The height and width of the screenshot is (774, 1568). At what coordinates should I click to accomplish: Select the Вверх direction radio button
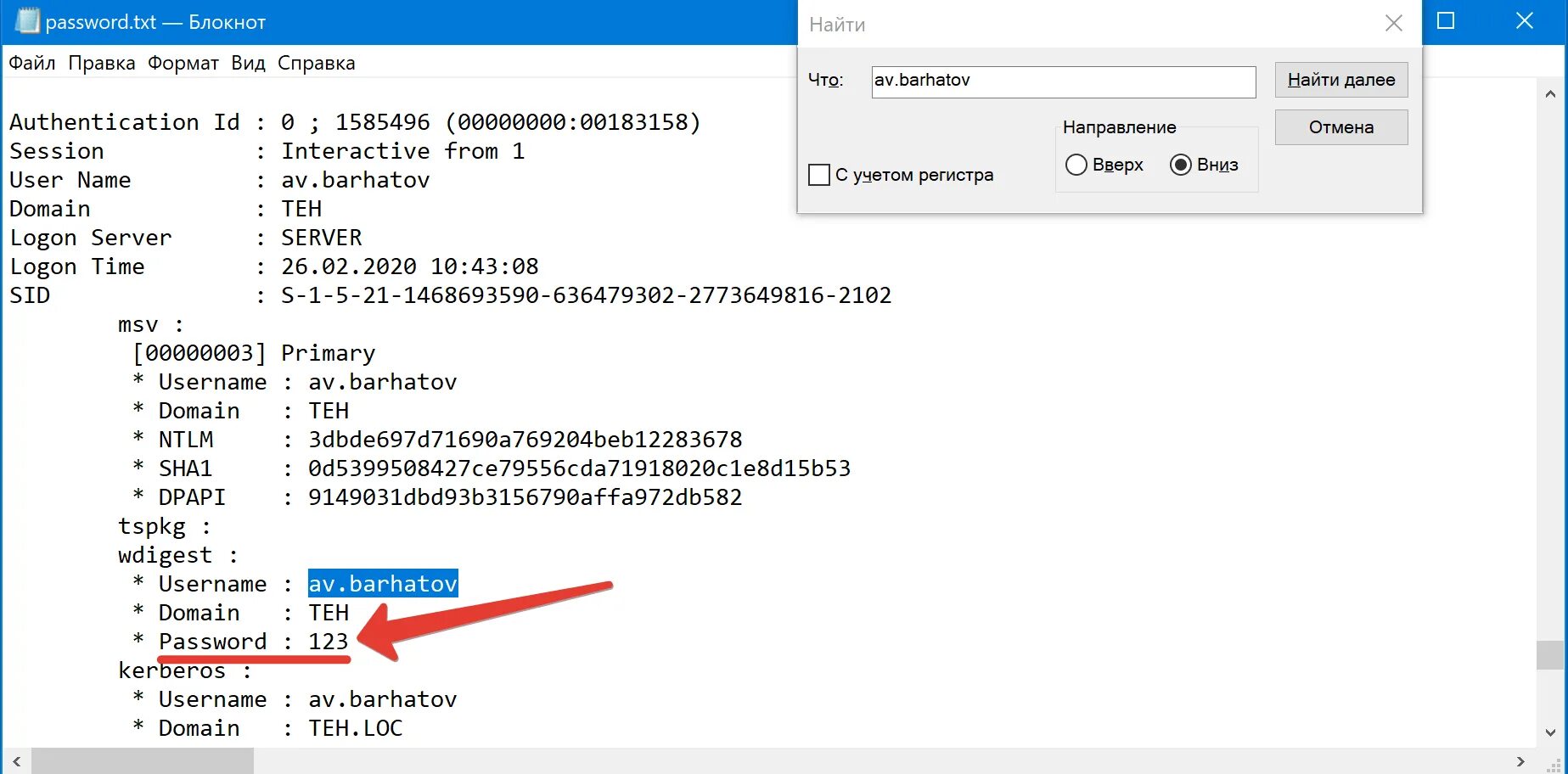click(x=1076, y=165)
